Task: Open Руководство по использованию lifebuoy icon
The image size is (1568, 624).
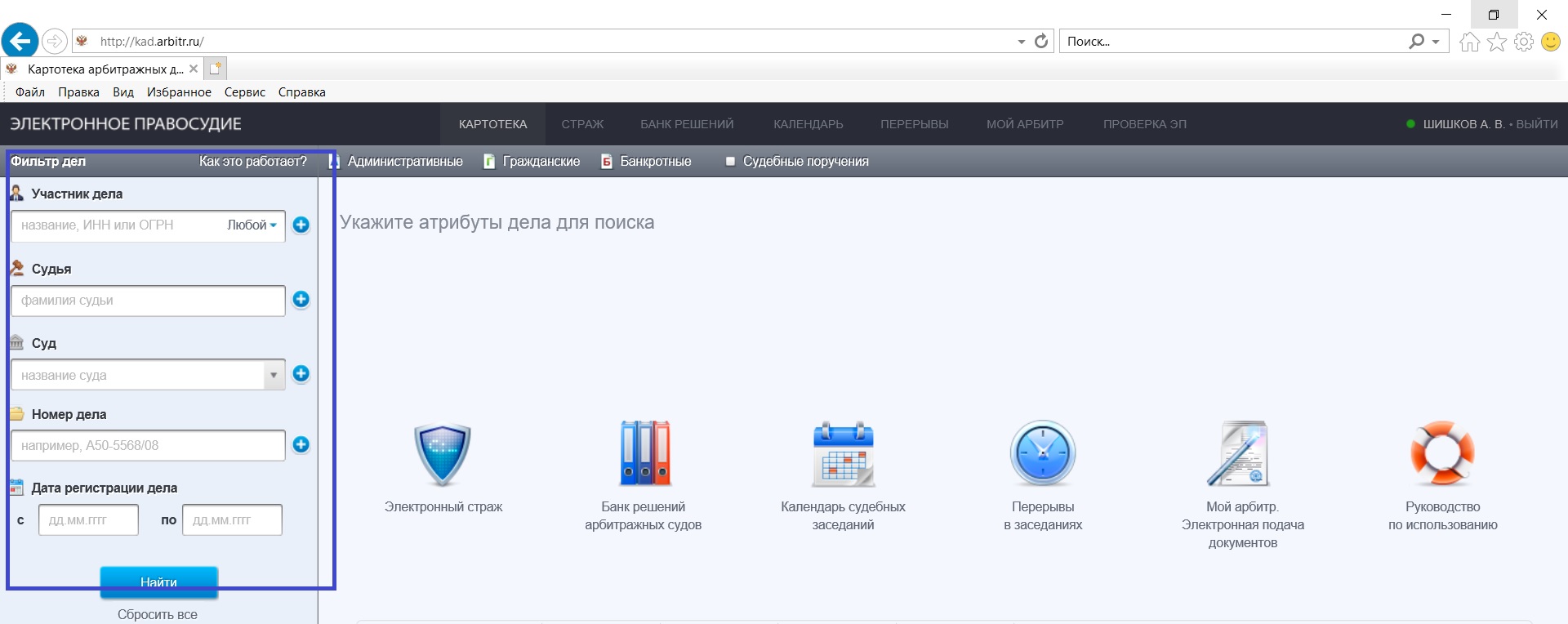Action: point(1442,453)
